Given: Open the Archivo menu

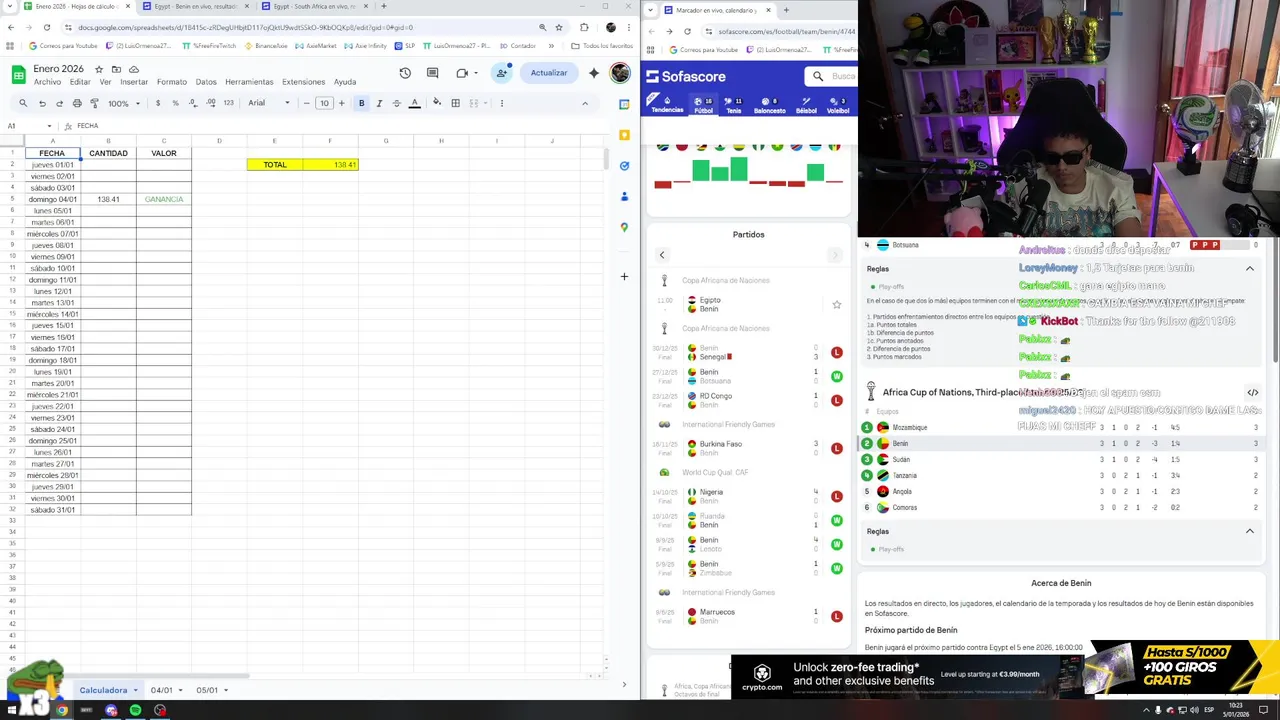Looking at the screenshot, I should click(x=47, y=82).
